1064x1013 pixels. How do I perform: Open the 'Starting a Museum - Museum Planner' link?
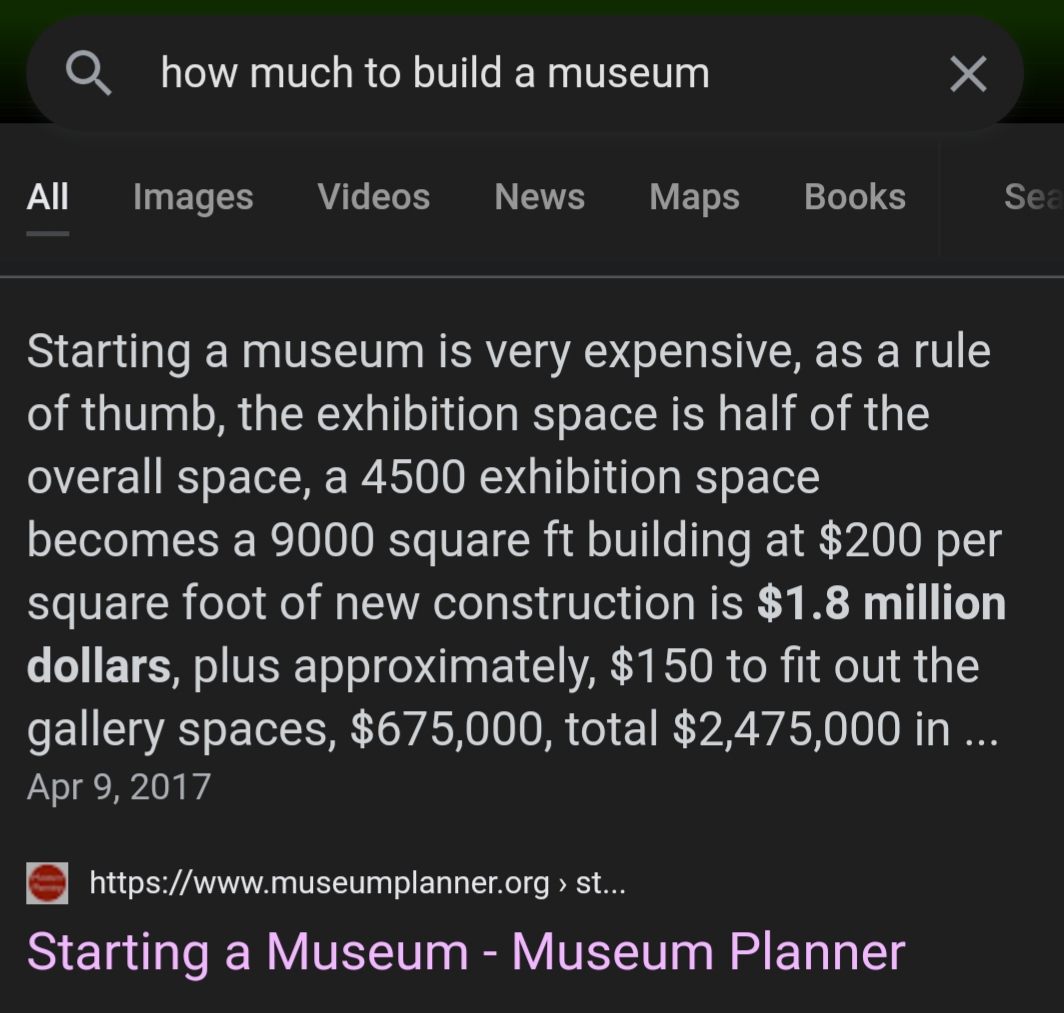click(x=466, y=953)
